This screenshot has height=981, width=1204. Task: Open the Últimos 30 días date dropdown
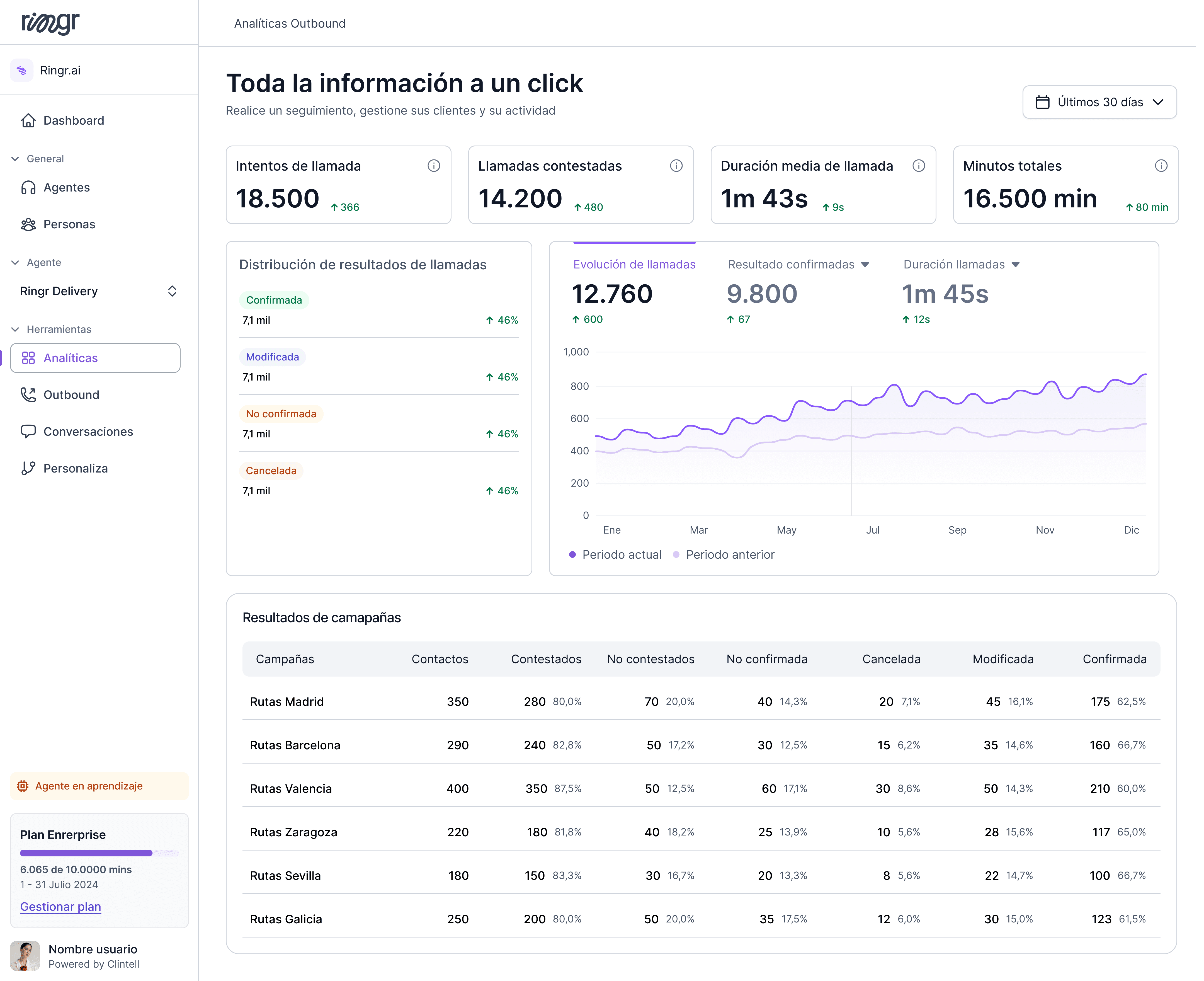1099,102
